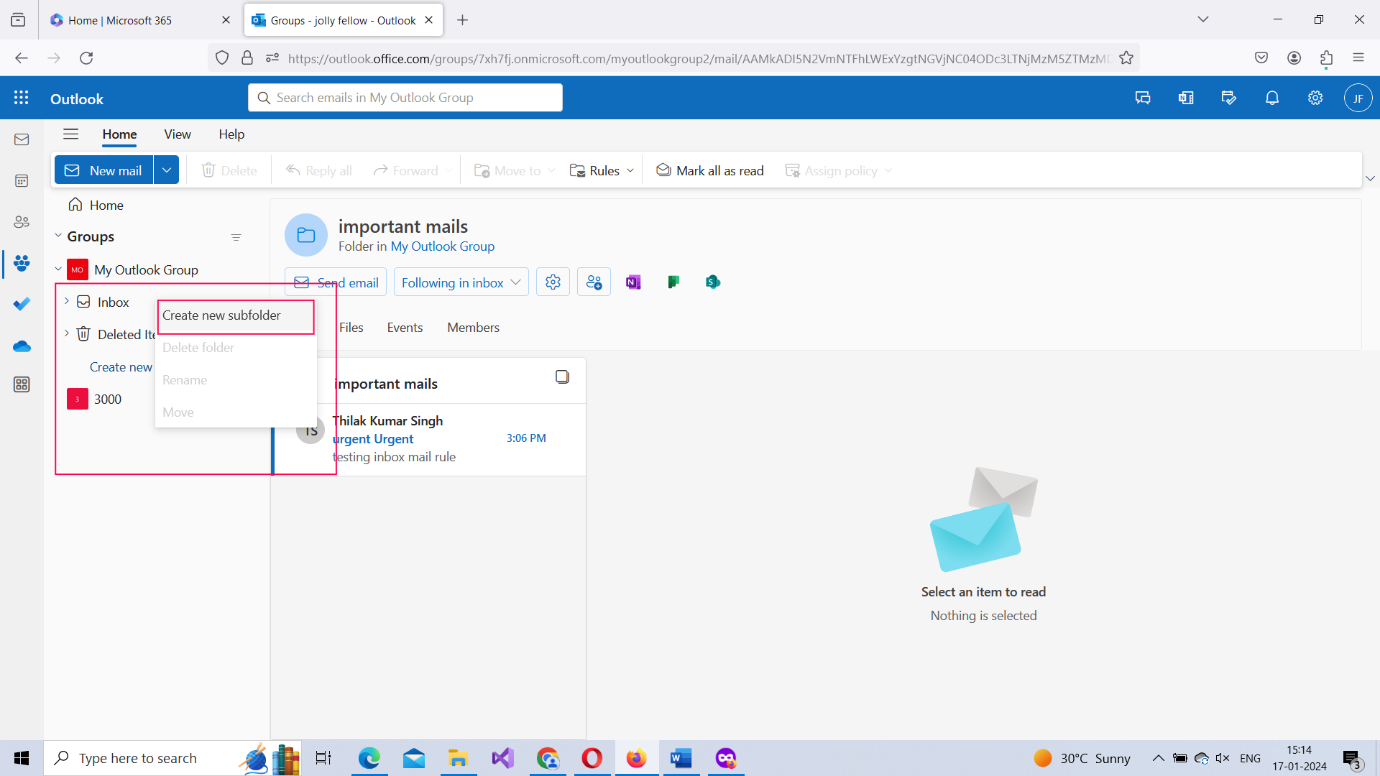Open People from the left rail

(x=21, y=222)
